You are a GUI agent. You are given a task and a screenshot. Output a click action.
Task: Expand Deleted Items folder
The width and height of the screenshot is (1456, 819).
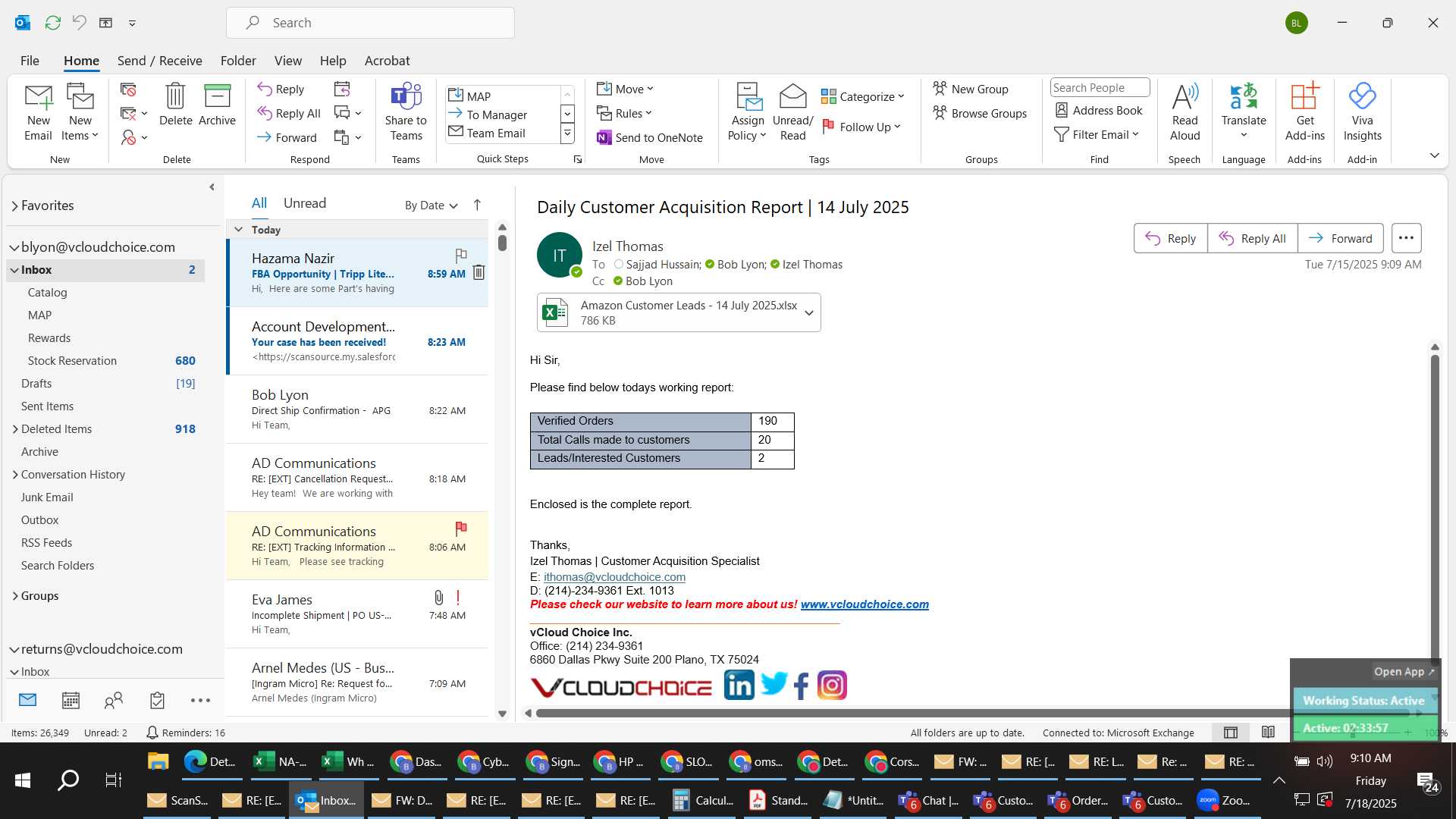click(x=14, y=429)
